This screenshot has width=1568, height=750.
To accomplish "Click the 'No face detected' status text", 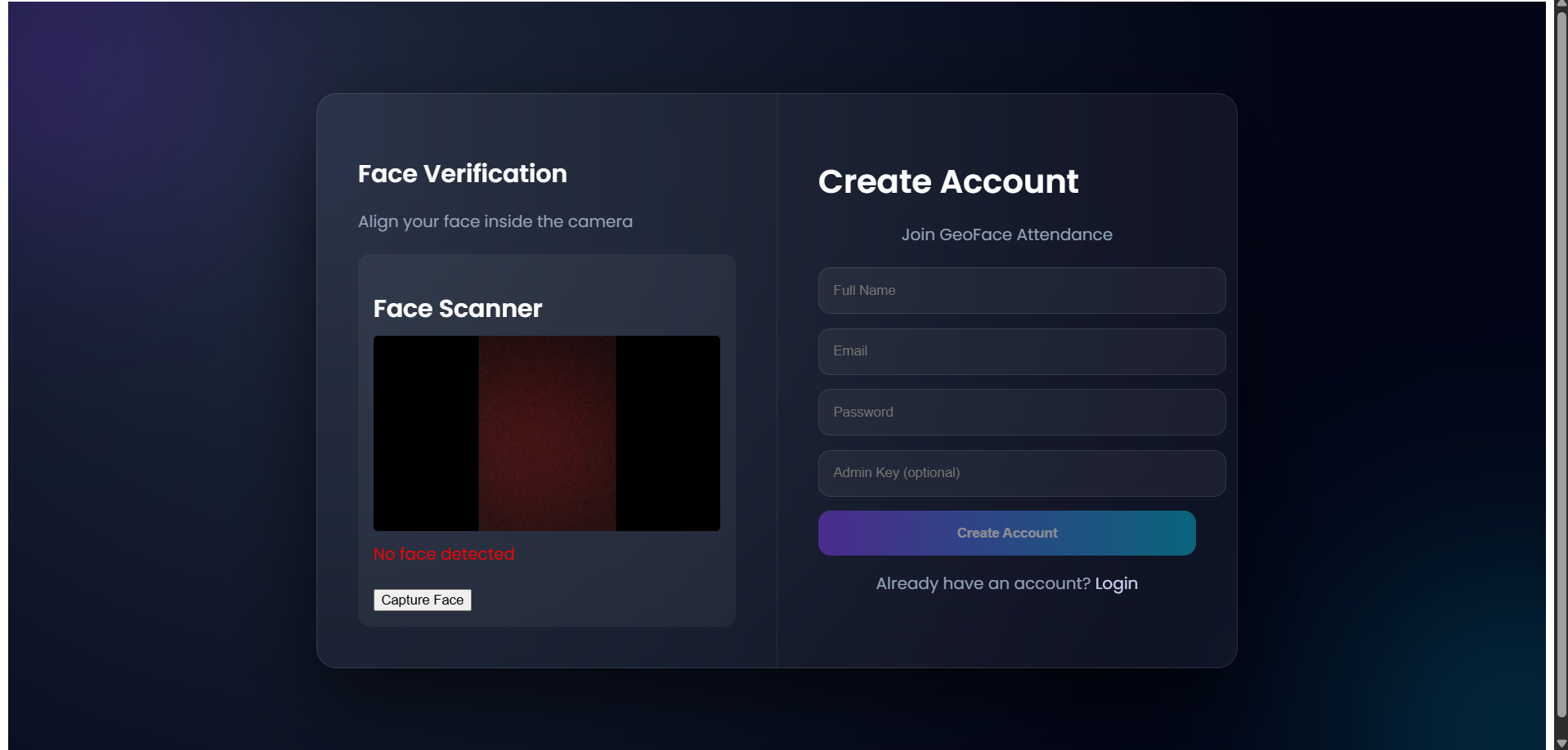I will tap(444, 554).
